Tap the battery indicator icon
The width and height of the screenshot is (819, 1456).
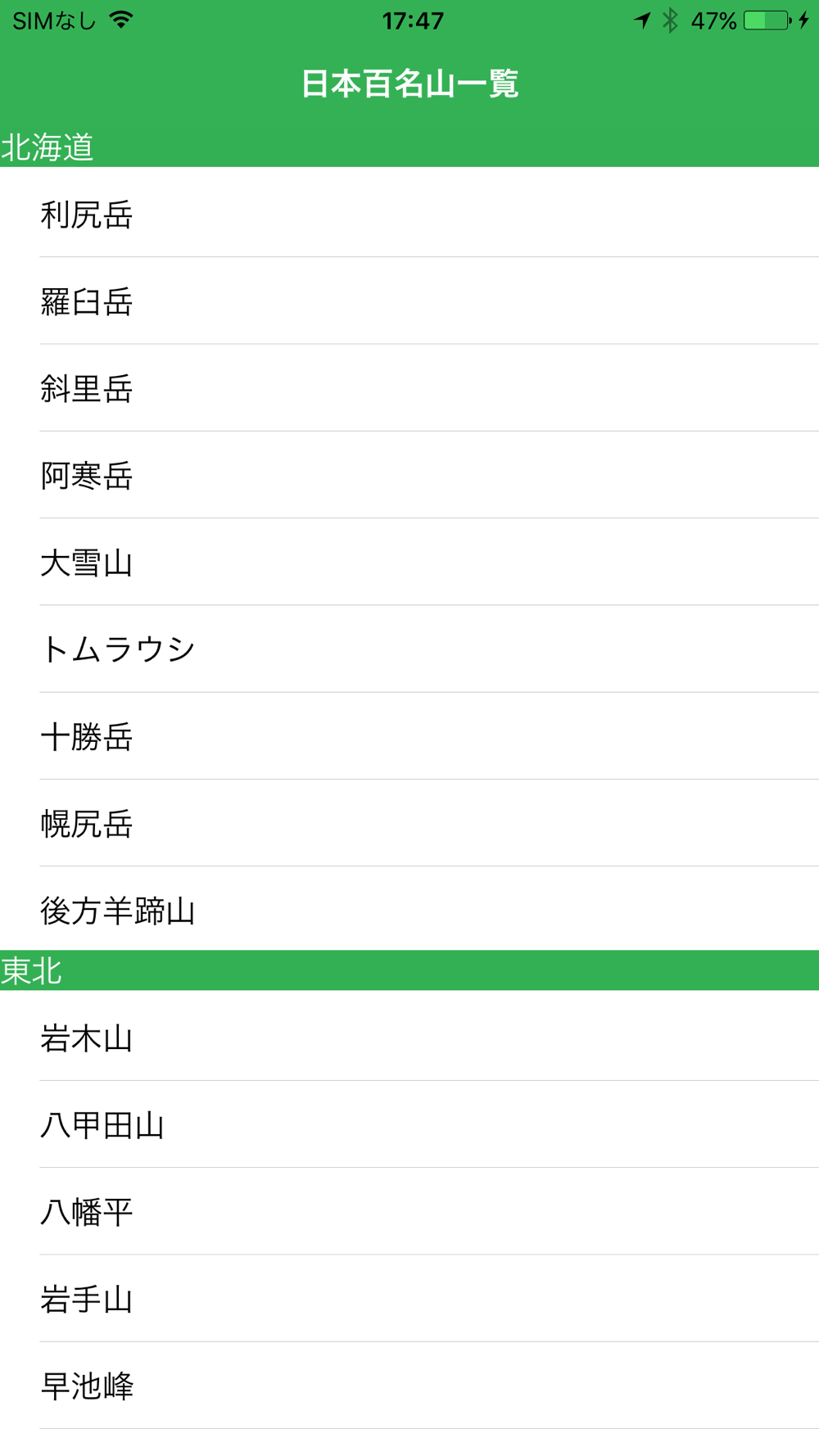(x=767, y=20)
